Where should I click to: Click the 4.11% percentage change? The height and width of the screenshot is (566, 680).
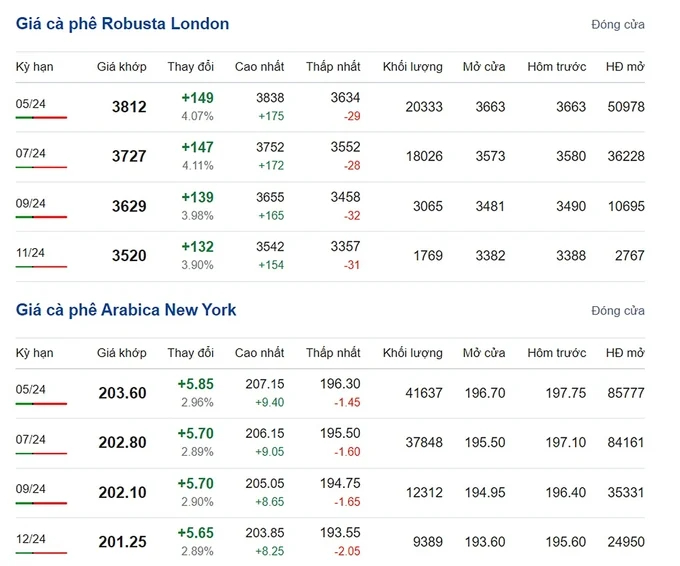[x=197, y=166]
